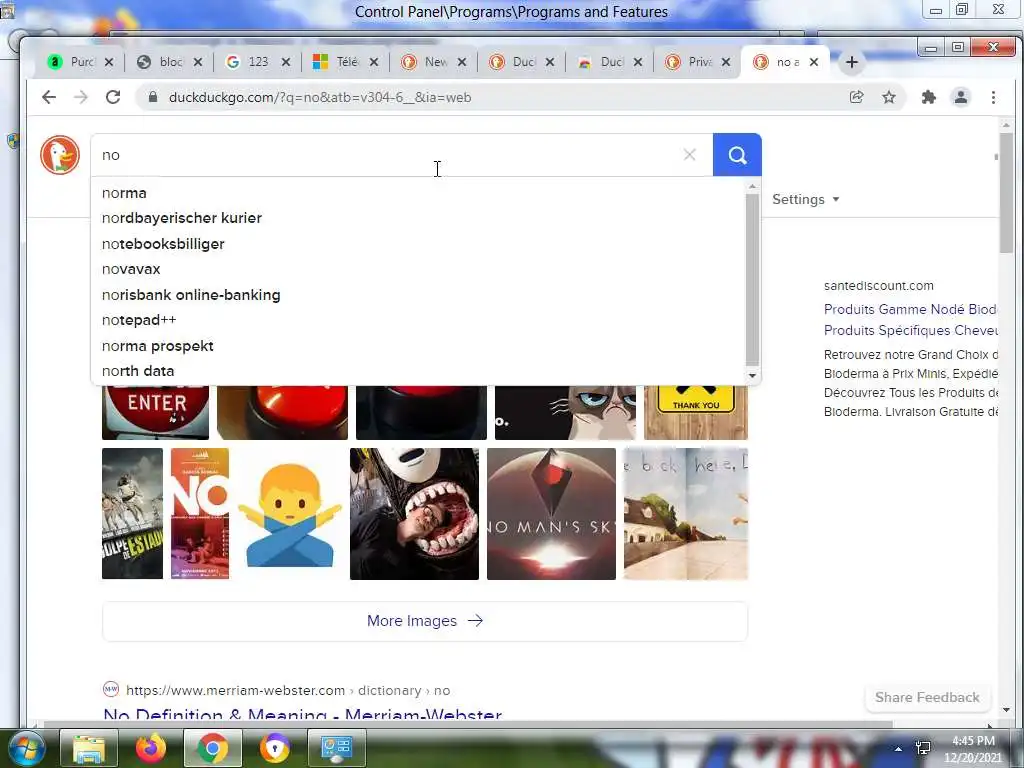Image resolution: width=1024 pixels, height=768 pixels.
Task: Open the 'Produits Gamme Nodé' ad link
Action: (910, 309)
